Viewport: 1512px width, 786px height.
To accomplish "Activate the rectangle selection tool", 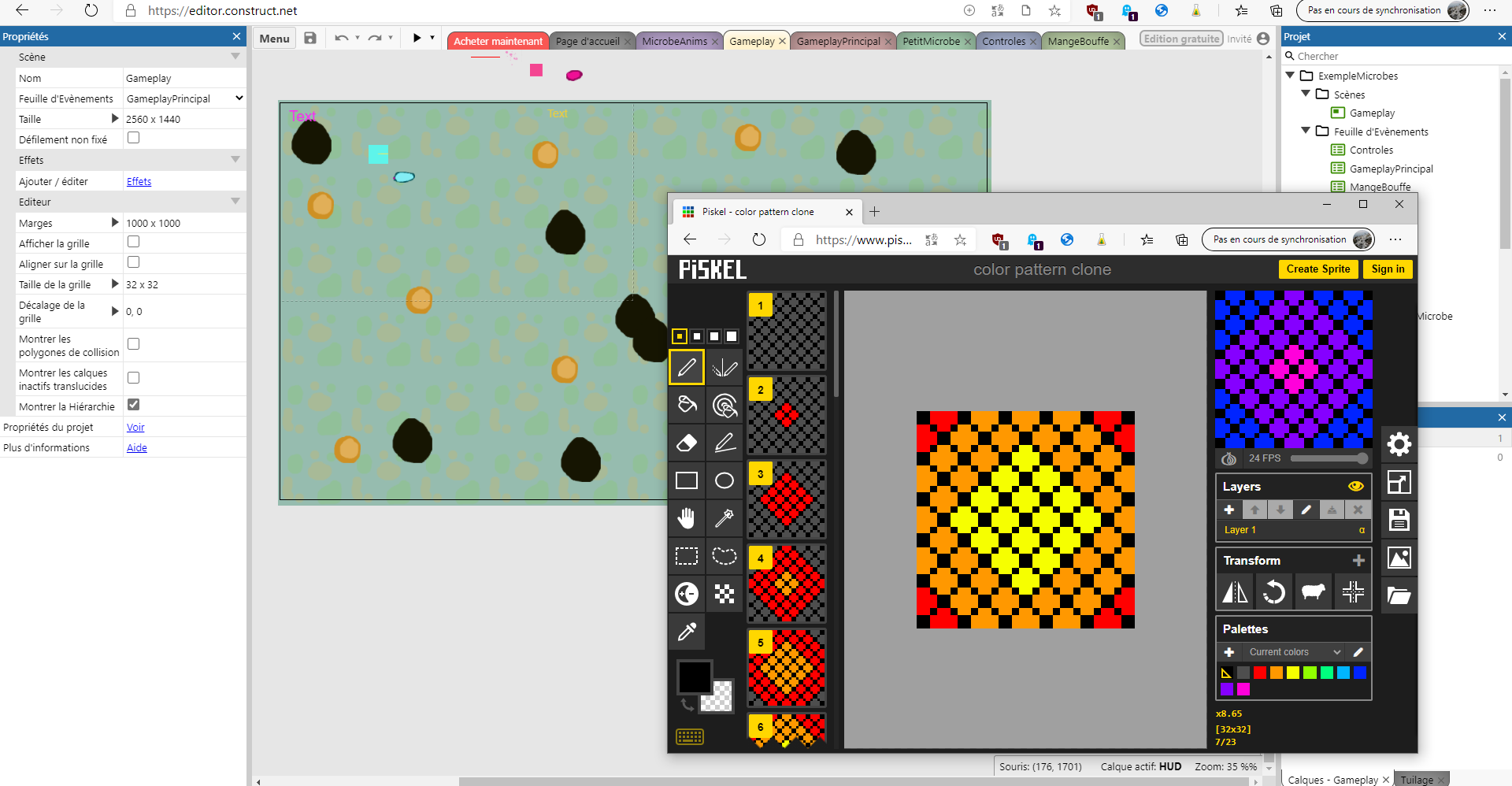I will tap(687, 556).
